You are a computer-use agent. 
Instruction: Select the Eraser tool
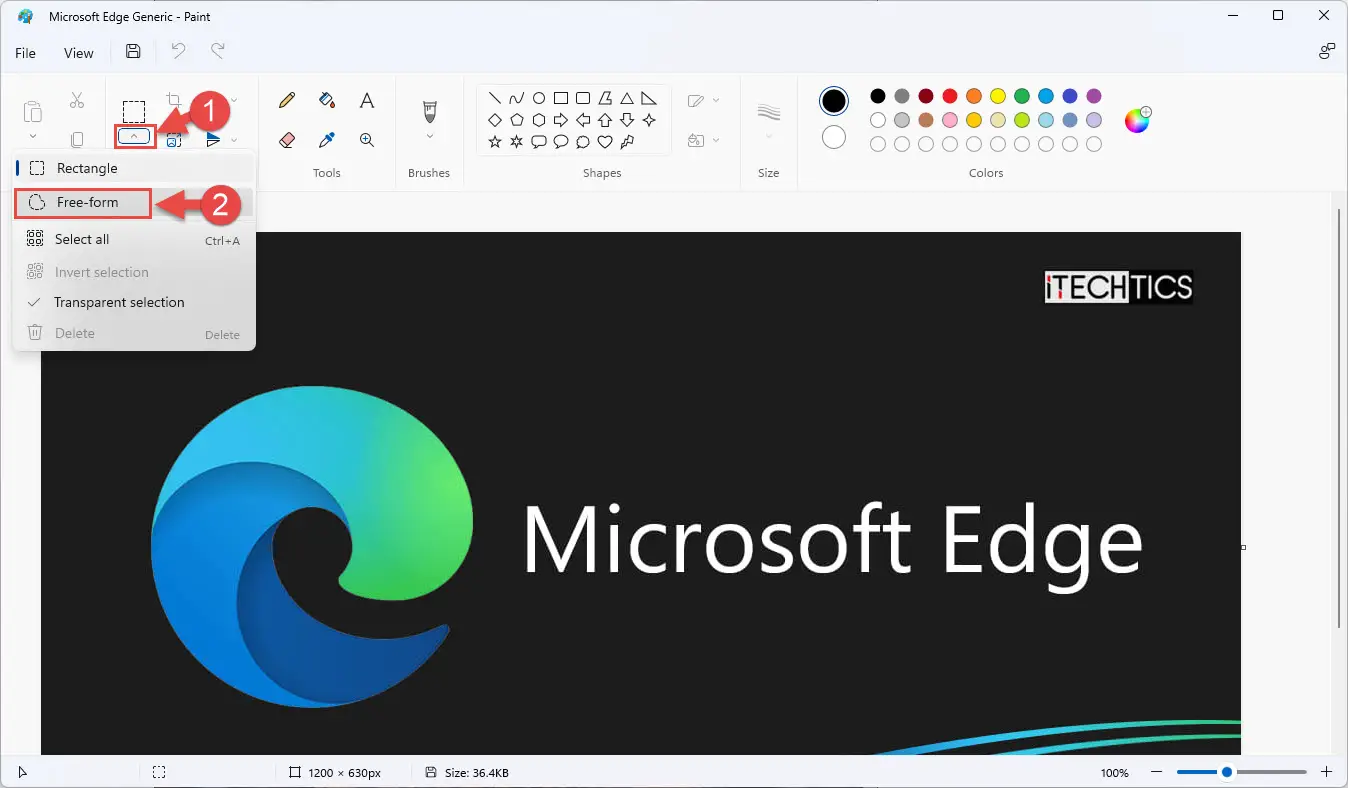tap(287, 140)
